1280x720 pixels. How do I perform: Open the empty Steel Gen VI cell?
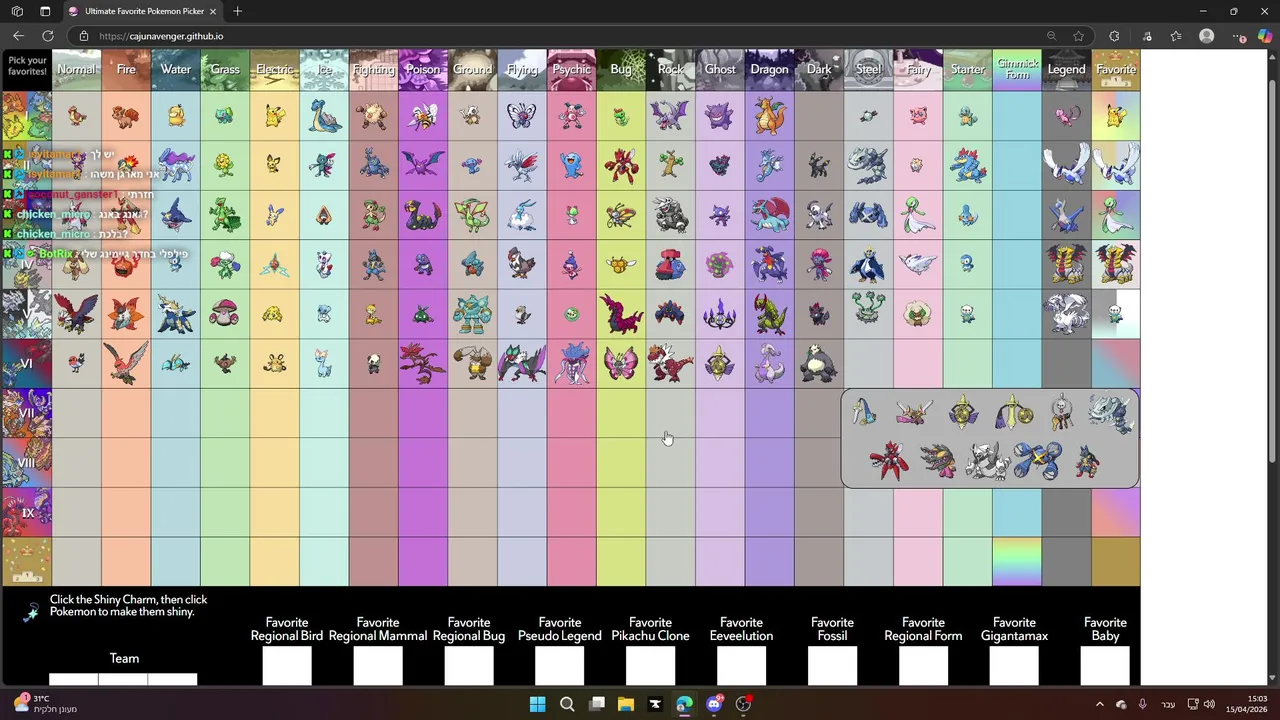click(868, 363)
